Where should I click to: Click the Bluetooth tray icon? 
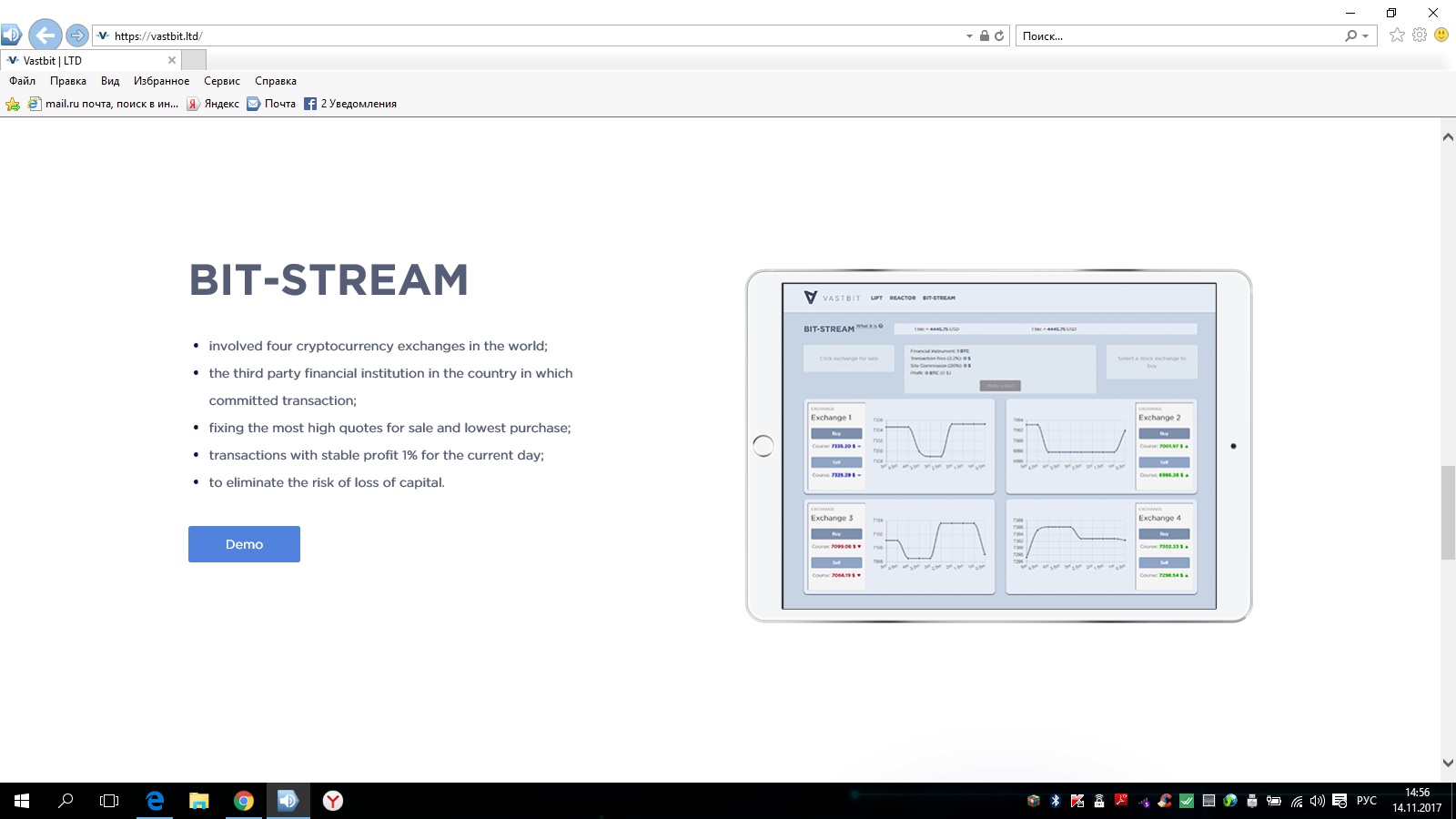[x=1056, y=801]
